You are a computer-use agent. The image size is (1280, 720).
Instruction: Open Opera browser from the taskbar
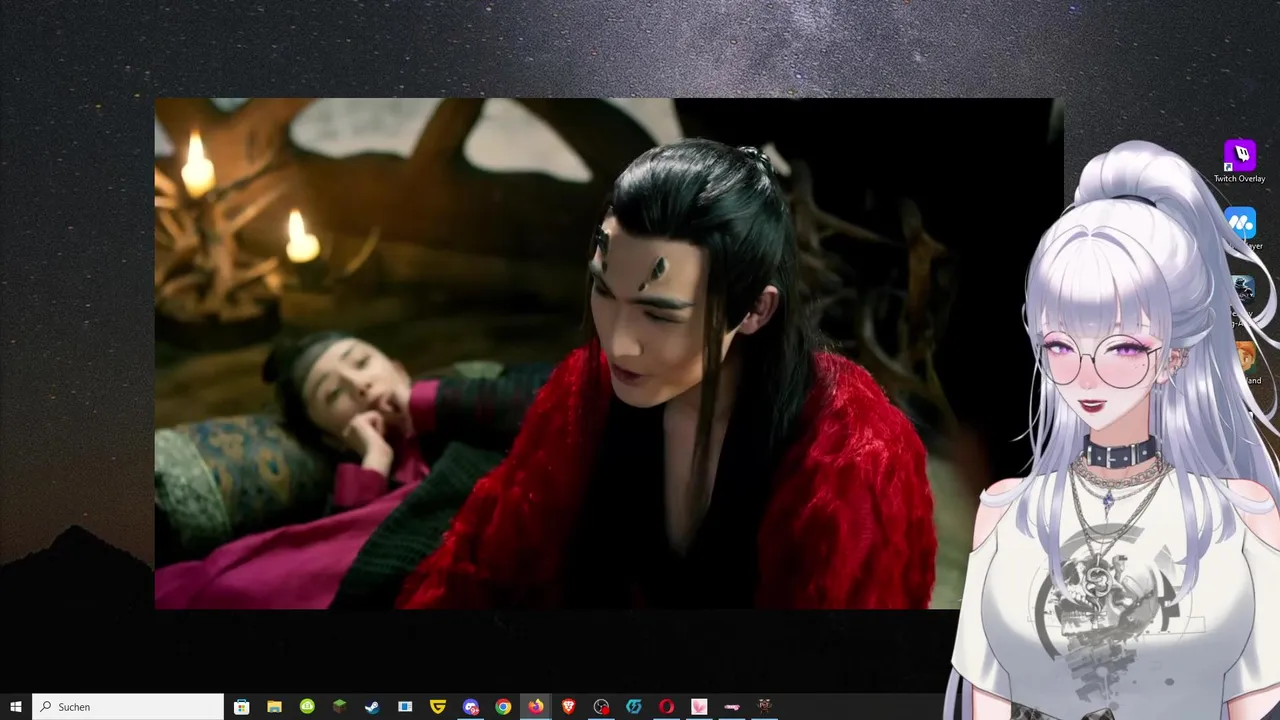(x=666, y=707)
